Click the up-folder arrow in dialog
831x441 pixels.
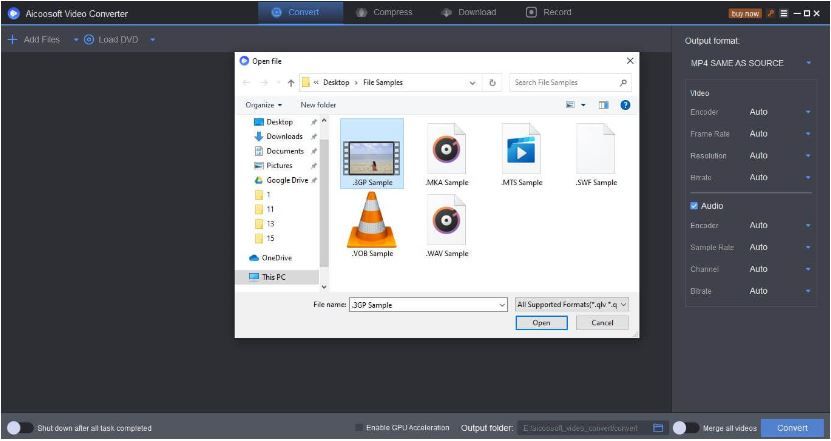pyautogui.click(x=291, y=83)
